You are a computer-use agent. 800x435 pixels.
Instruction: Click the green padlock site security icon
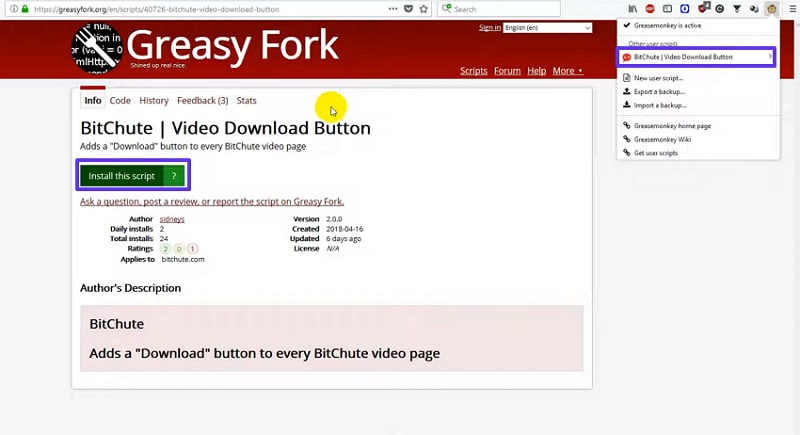pyautogui.click(x=25, y=9)
